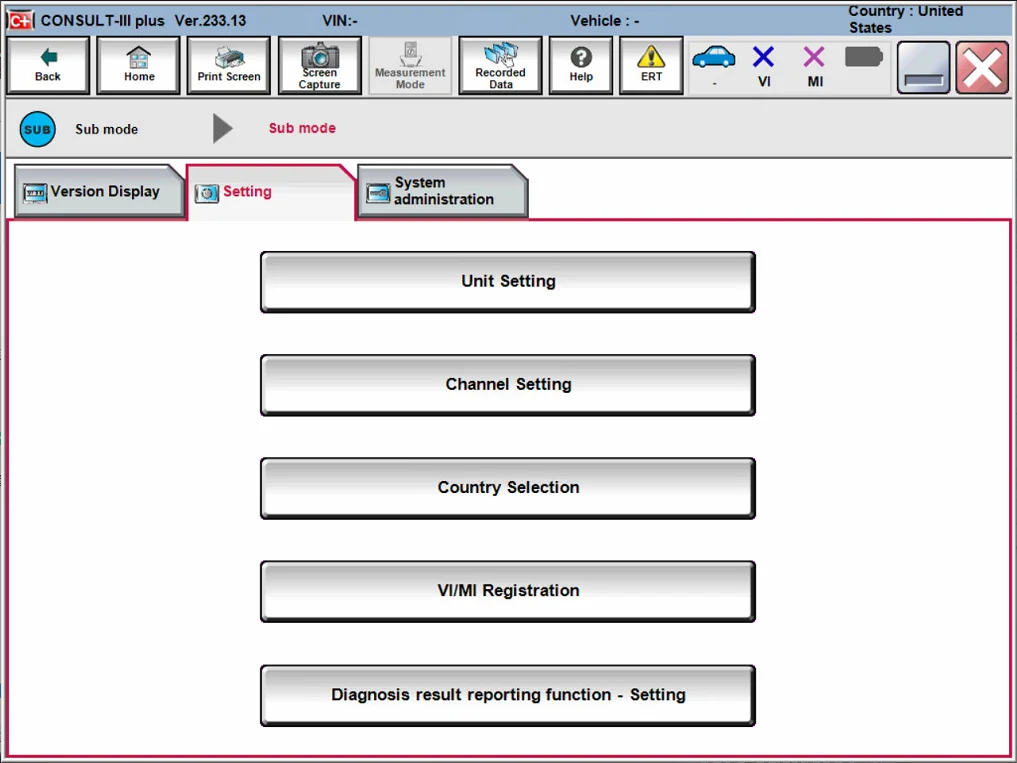Image resolution: width=1017 pixels, height=763 pixels.
Task: Open Unit Setting
Action: coord(508,282)
